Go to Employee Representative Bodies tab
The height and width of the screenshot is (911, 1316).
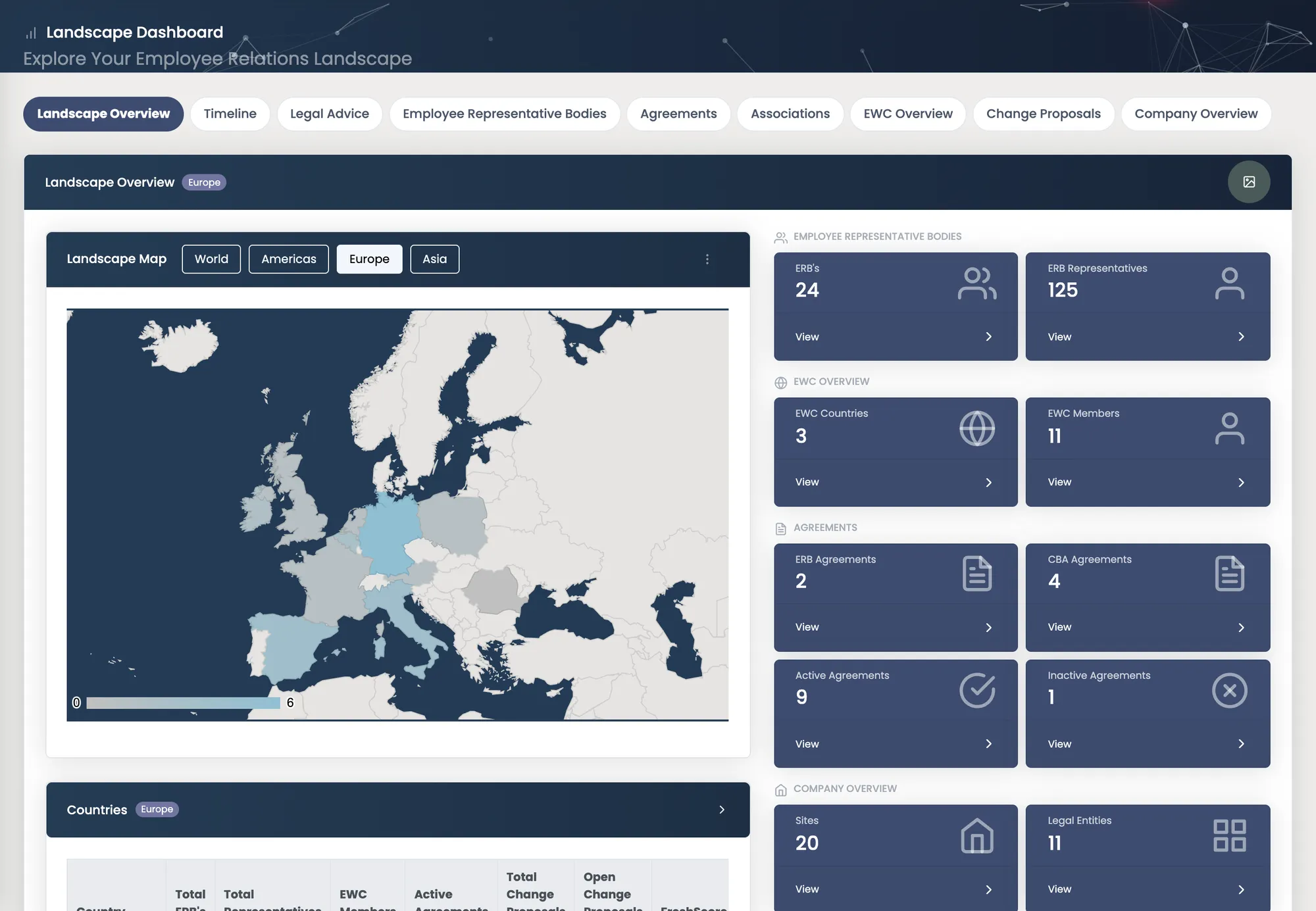pos(505,114)
